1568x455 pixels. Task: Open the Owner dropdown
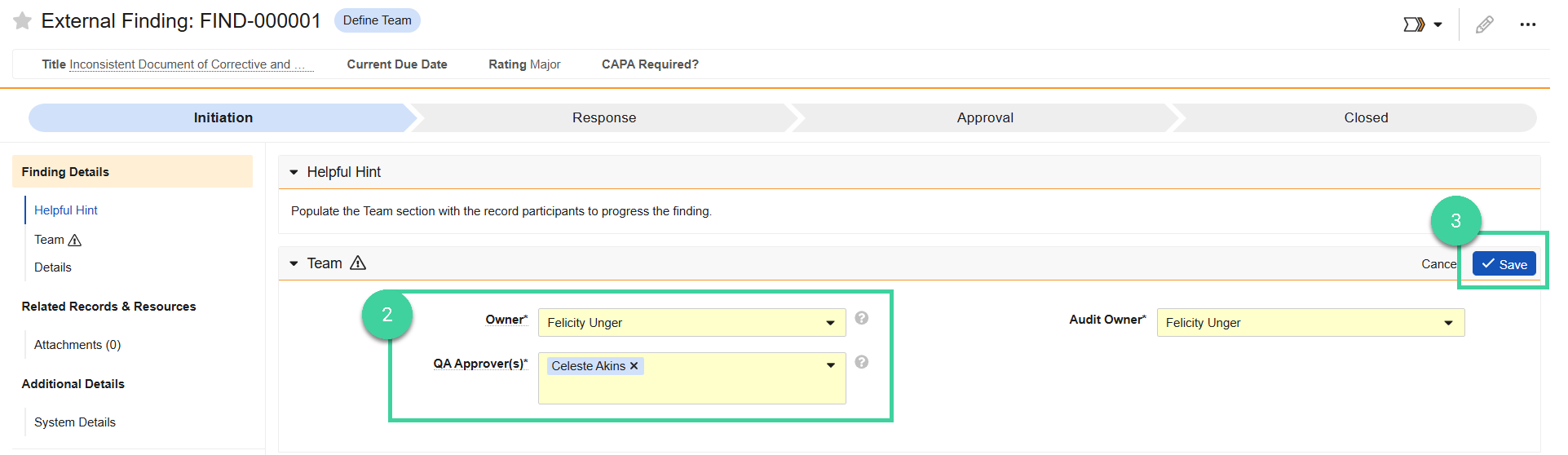691,323
